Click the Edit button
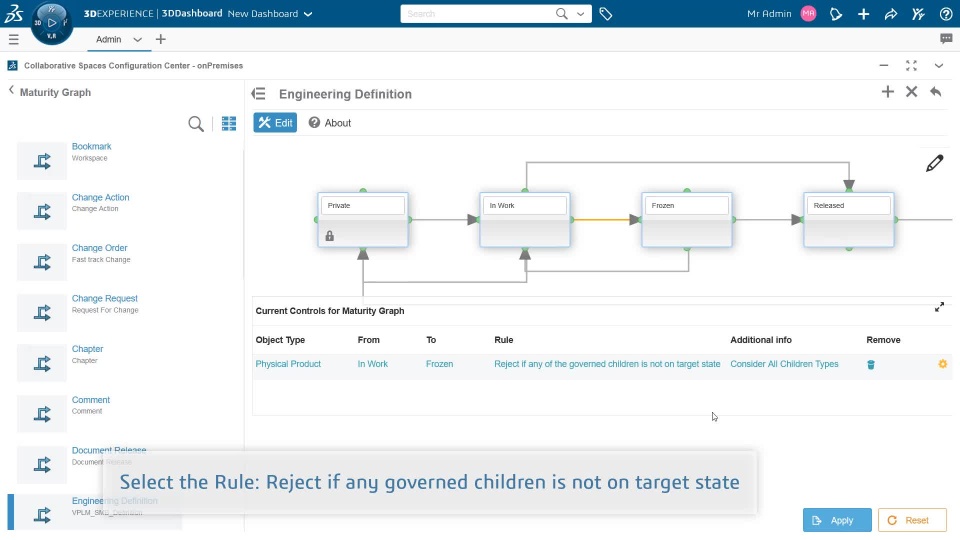The width and height of the screenshot is (960, 540). point(275,123)
